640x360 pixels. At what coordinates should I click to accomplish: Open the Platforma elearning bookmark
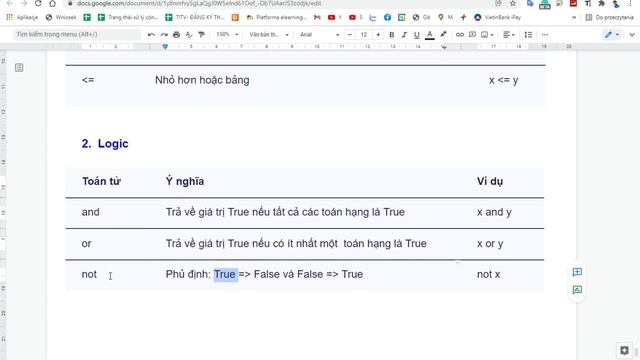(276, 17)
